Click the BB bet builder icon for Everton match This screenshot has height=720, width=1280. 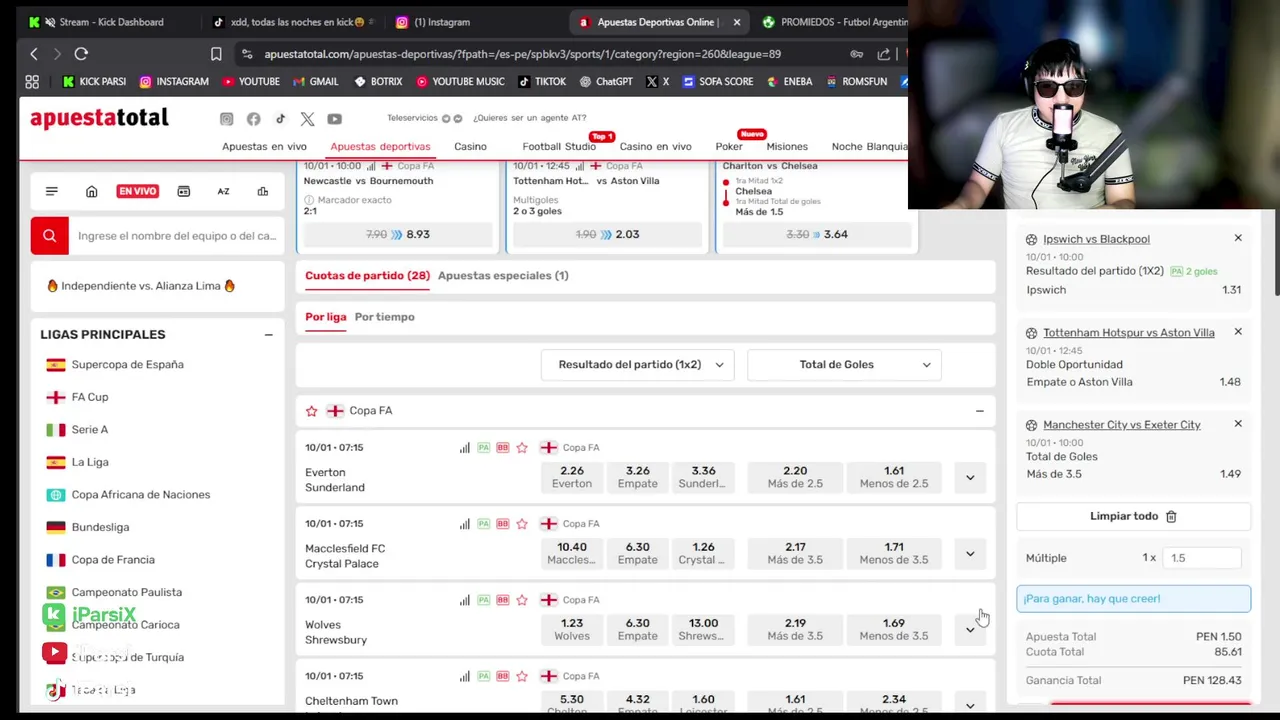pos(502,448)
